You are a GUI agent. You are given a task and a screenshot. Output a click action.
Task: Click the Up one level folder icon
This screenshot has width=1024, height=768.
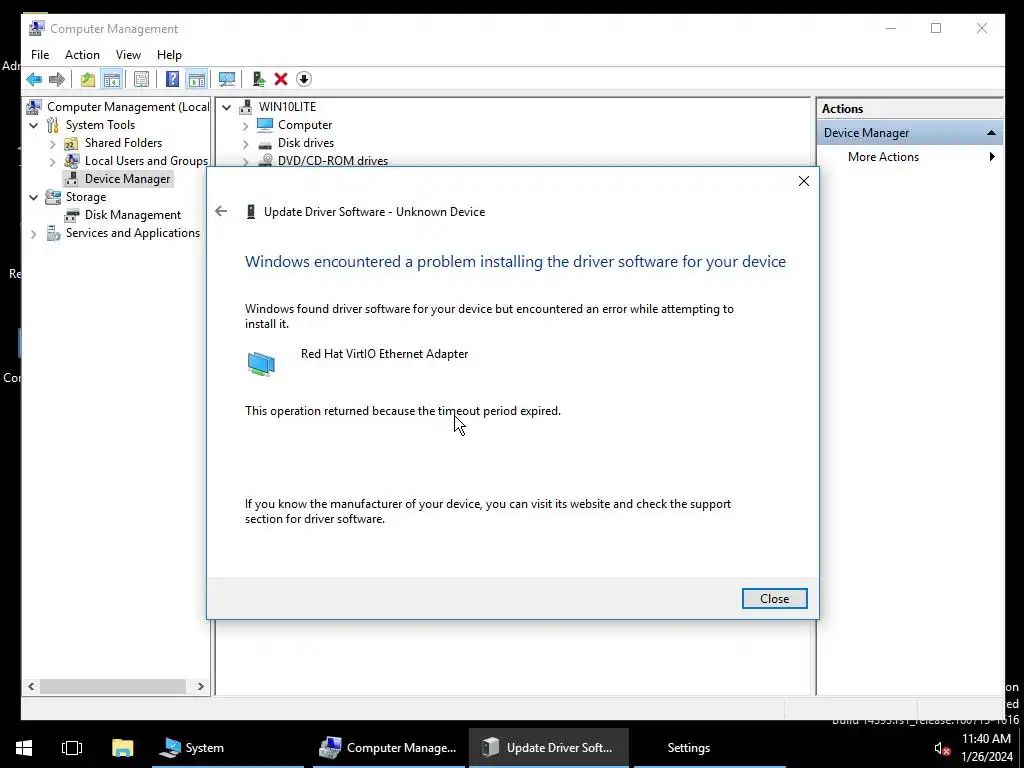[88, 80]
